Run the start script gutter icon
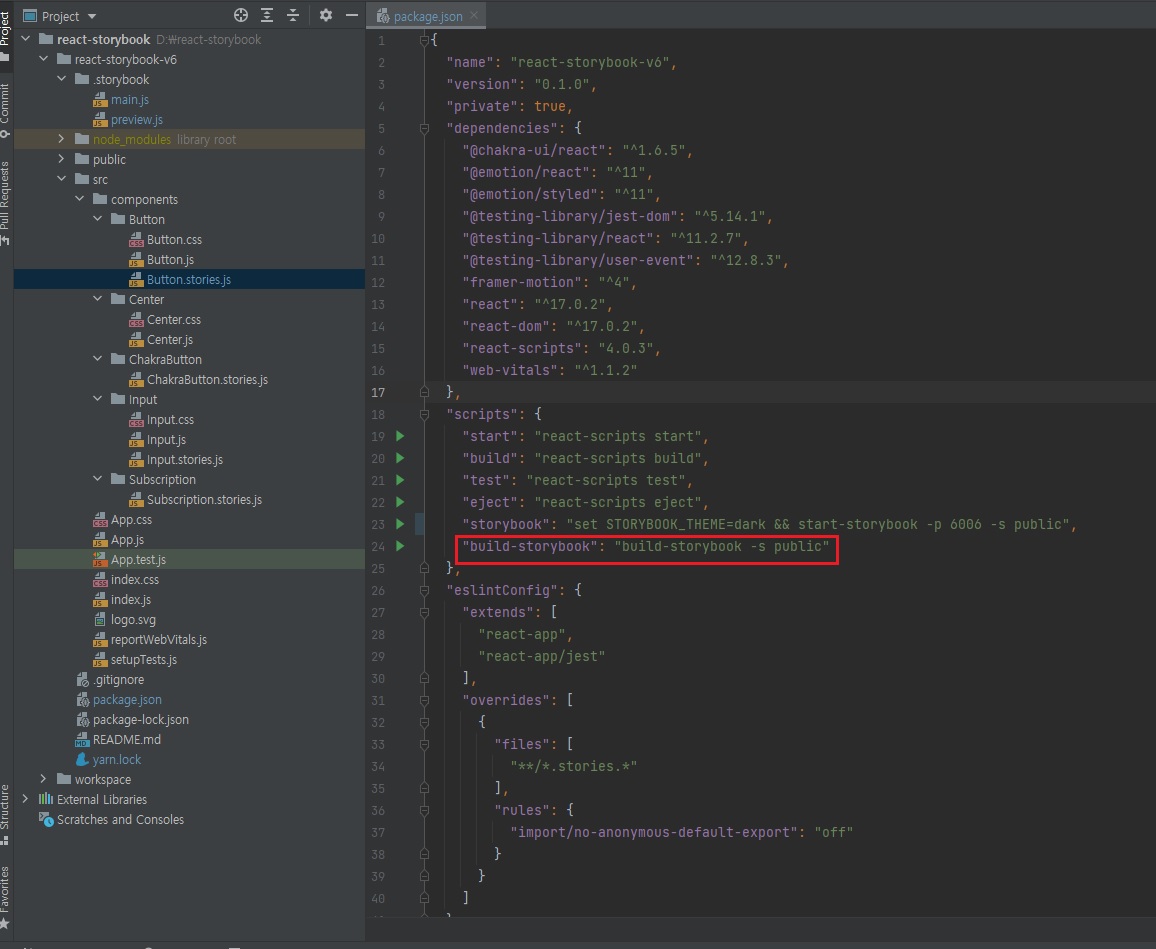Image resolution: width=1156 pixels, height=949 pixels. pos(400,436)
